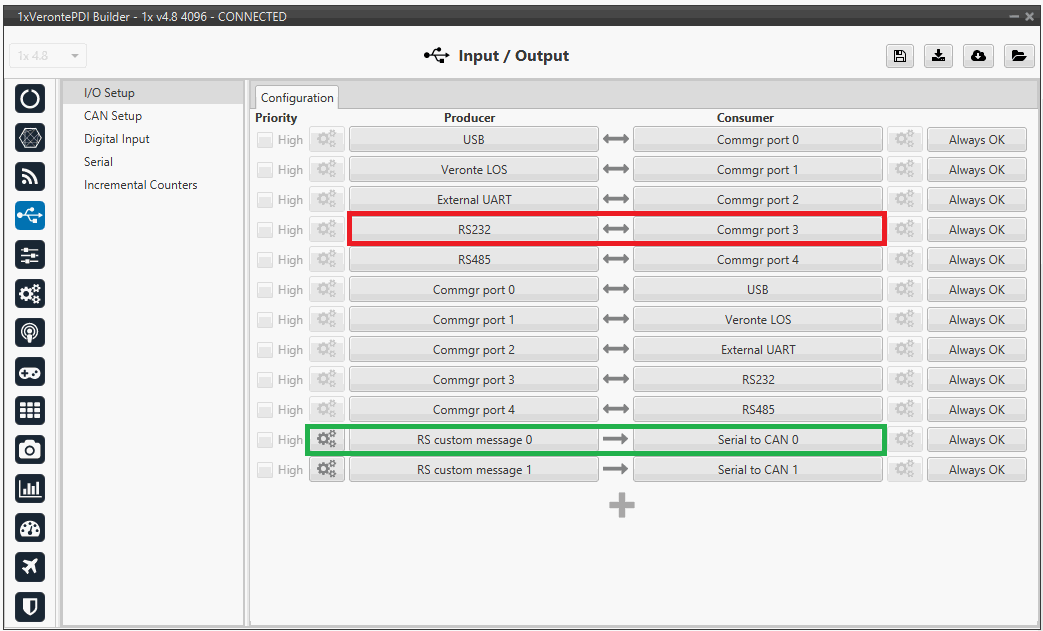Toggle High priority checkbox for RS232 row

coord(265,230)
